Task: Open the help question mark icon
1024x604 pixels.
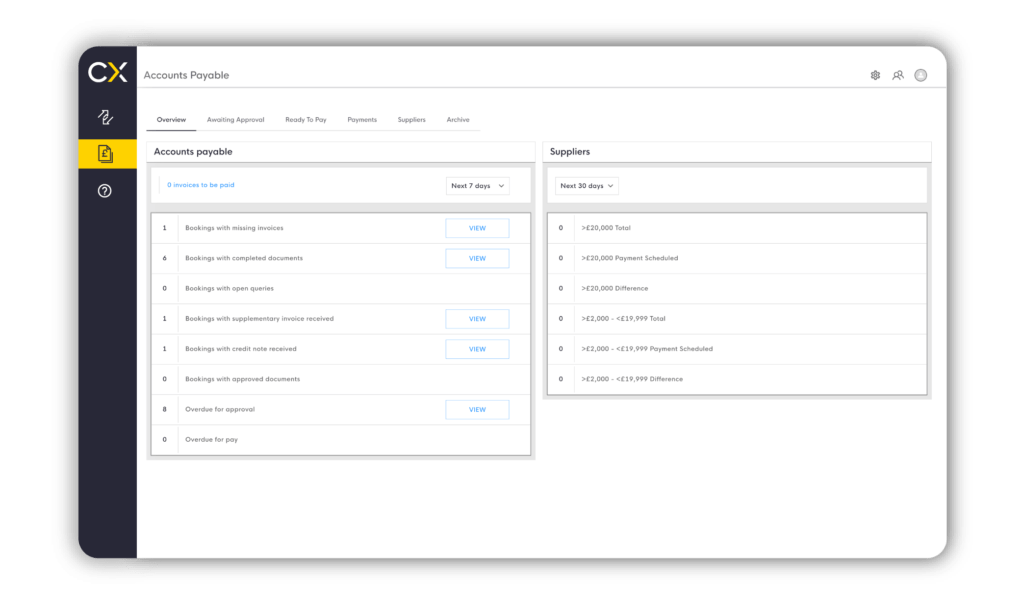Action: tap(105, 191)
